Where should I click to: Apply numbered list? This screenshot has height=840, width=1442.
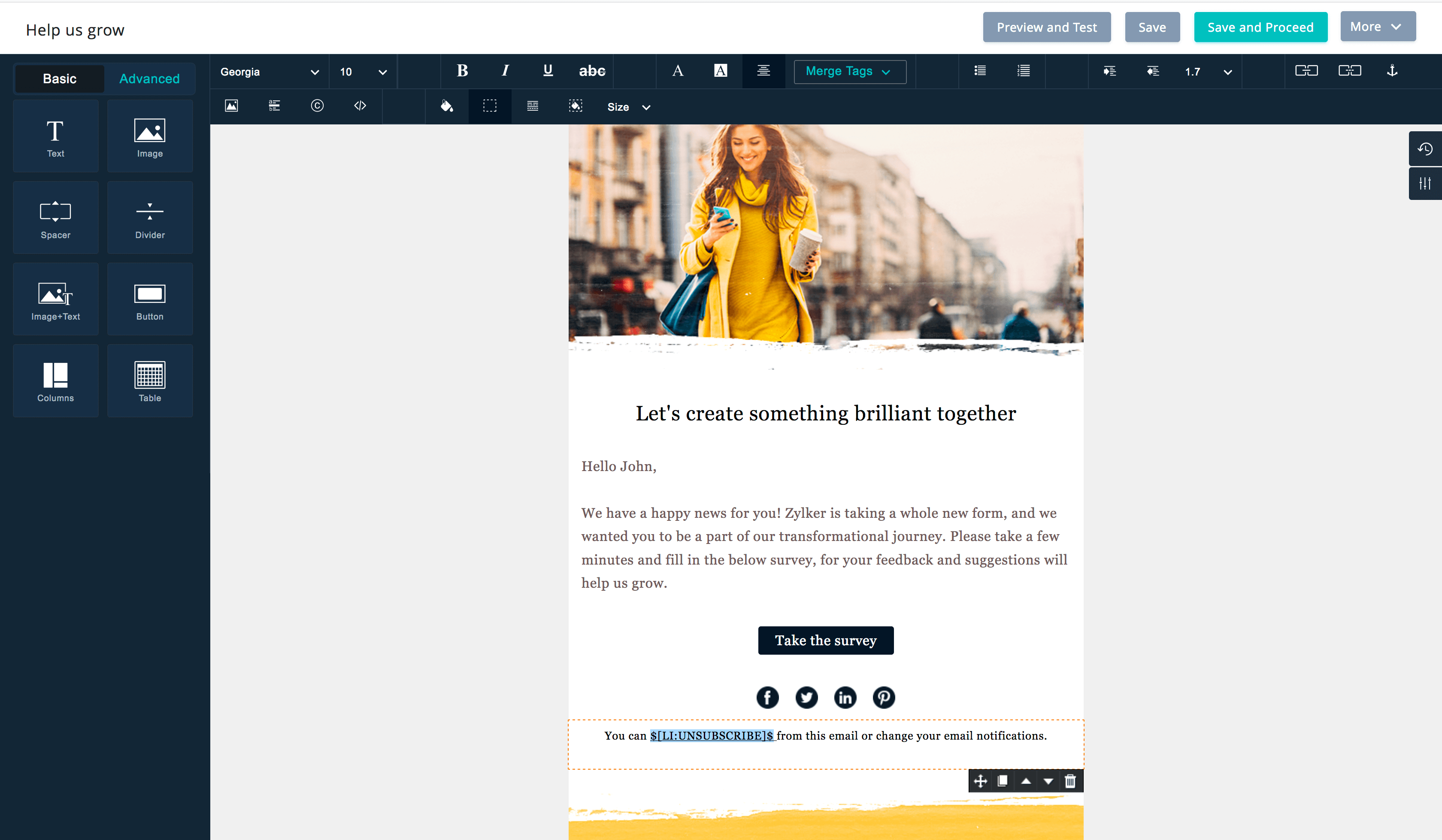pyautogui.click(x=1023, y=71)
